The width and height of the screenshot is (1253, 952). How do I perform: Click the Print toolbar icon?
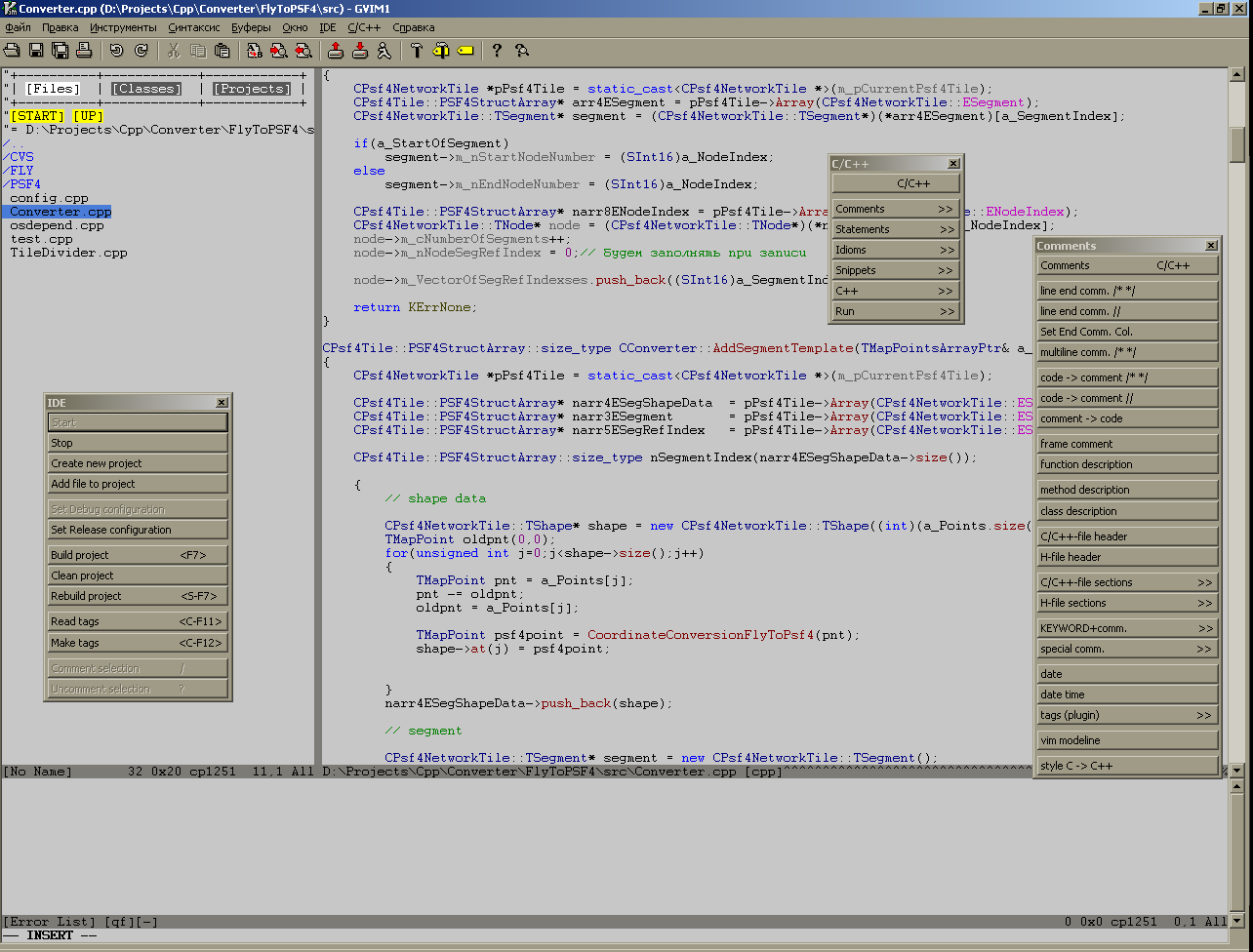tap(84, 50)
